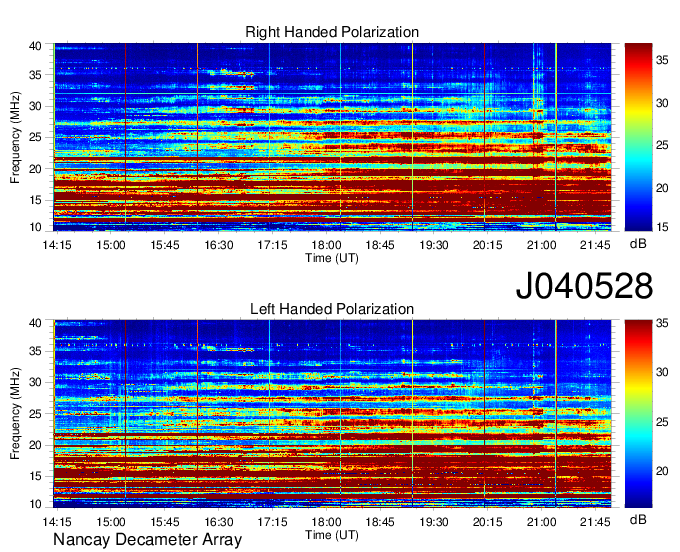This screenshot has height=552, width=680.
Task: Click 14:15 tick on Right Handed time axis
Action: [57, 245]
